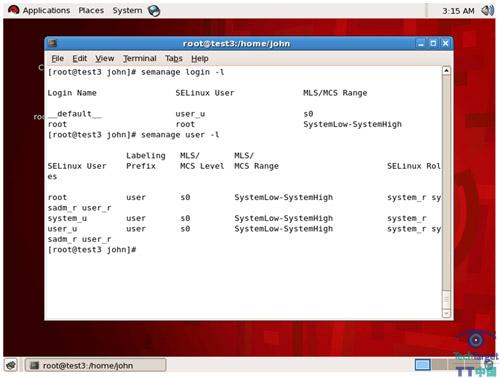Click the '__default__' login entry
500x378 pixels.
tap(75, 114)
